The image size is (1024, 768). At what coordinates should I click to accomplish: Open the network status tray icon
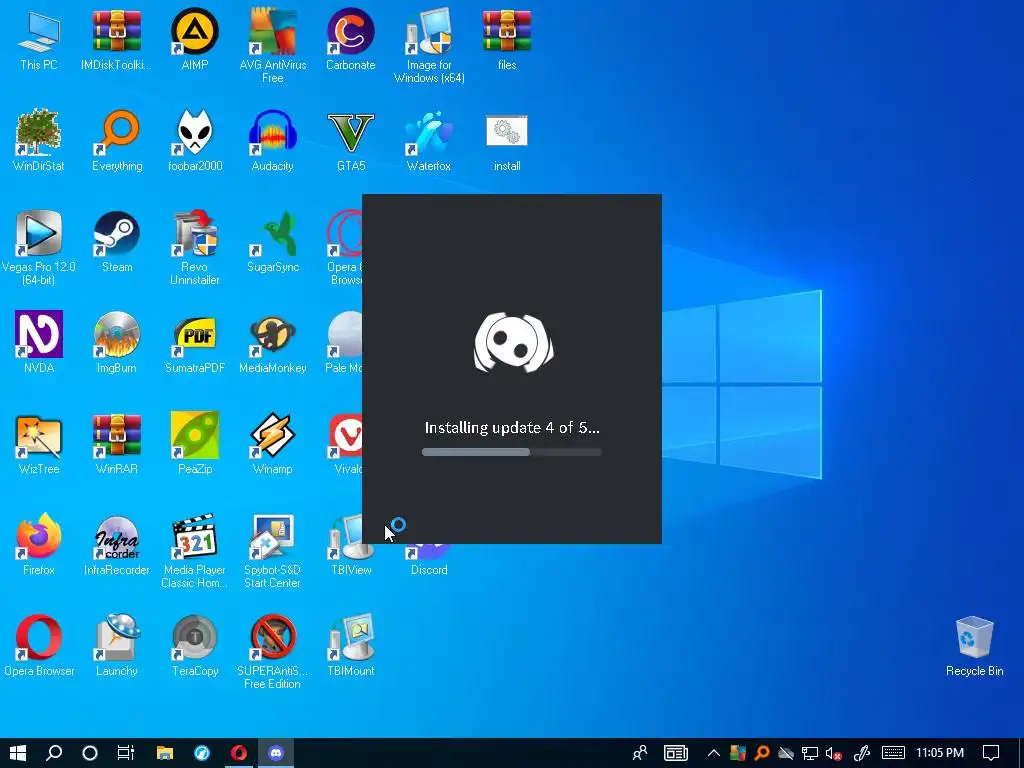[x=810, y=753]
